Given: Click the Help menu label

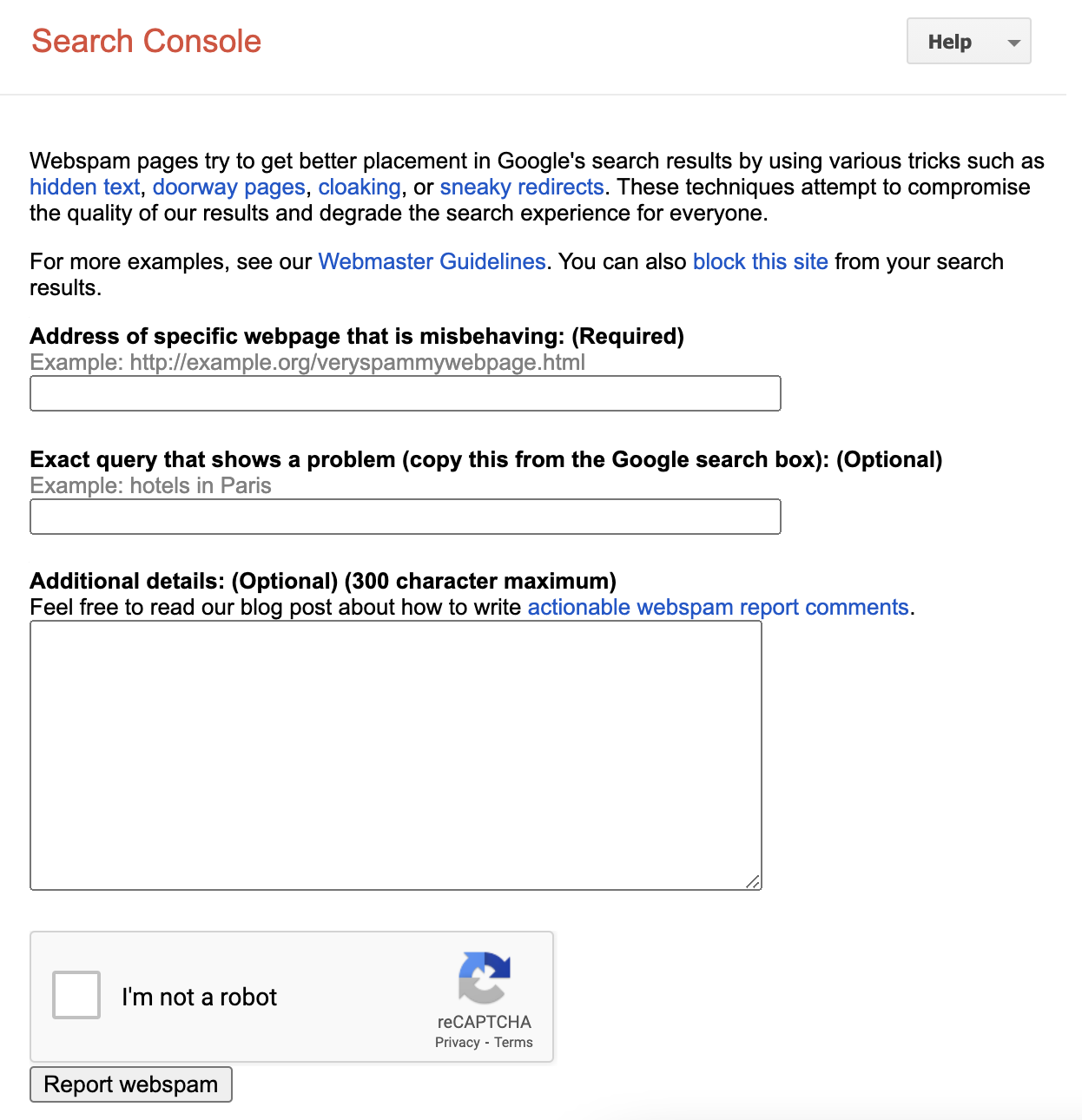Looking at the screenshot, I should pyautogui.click(x=952, y=41).
